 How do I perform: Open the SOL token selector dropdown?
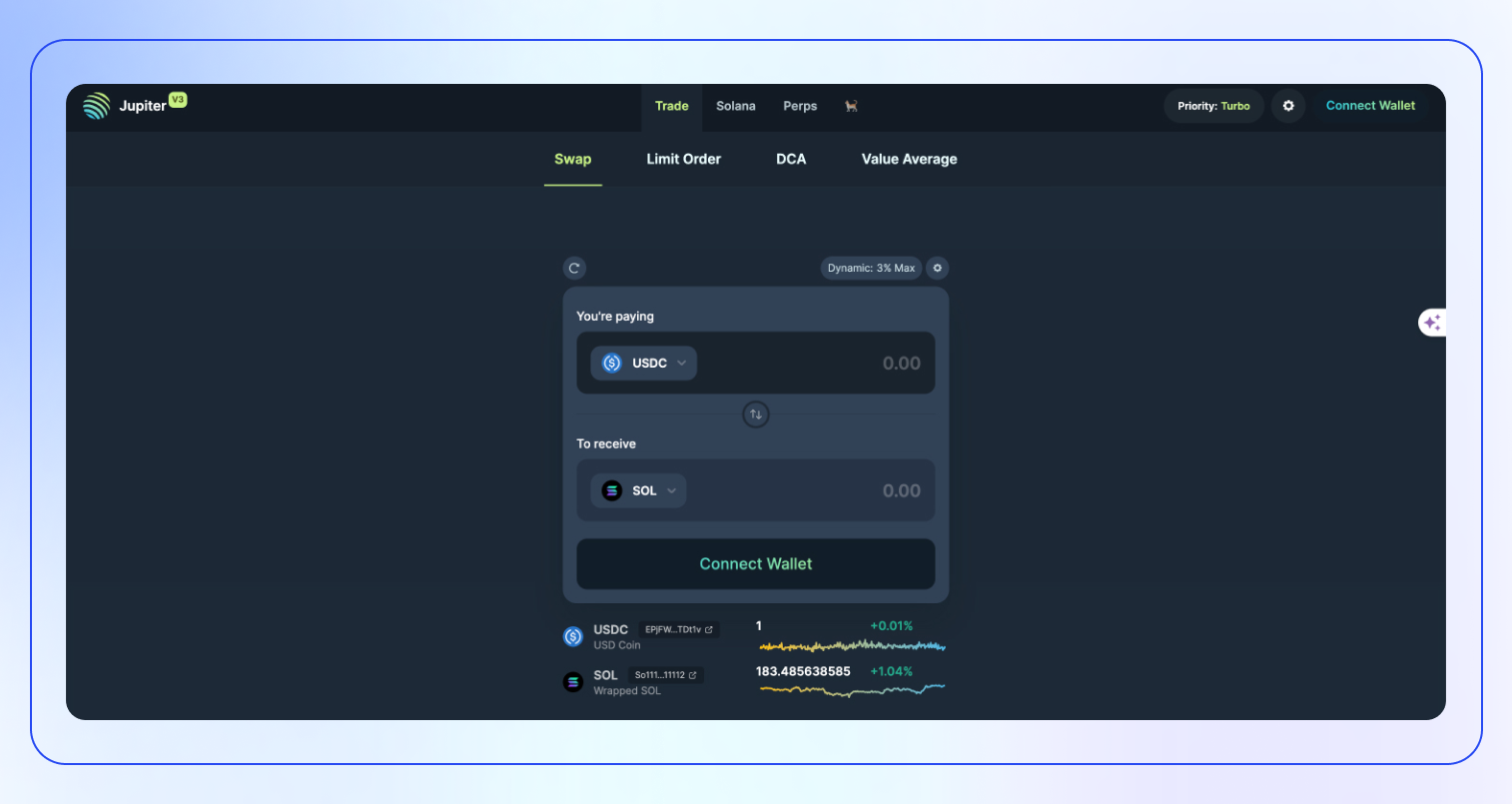(639, 490)
